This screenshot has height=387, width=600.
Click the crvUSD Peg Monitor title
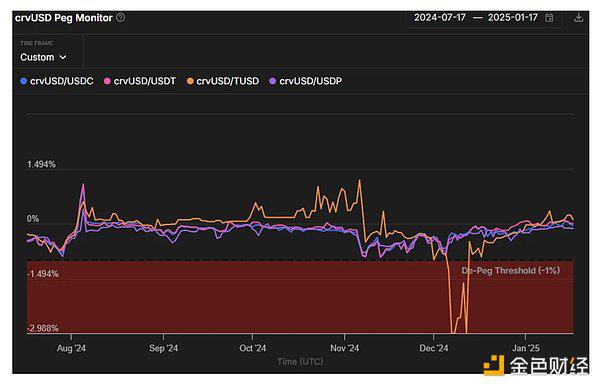64,18
